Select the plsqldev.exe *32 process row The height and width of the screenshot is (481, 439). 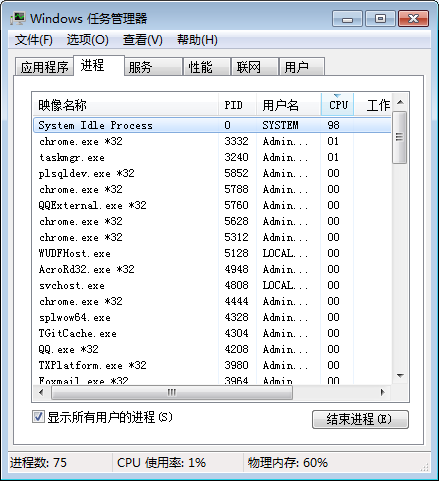(x=212, y=173)
